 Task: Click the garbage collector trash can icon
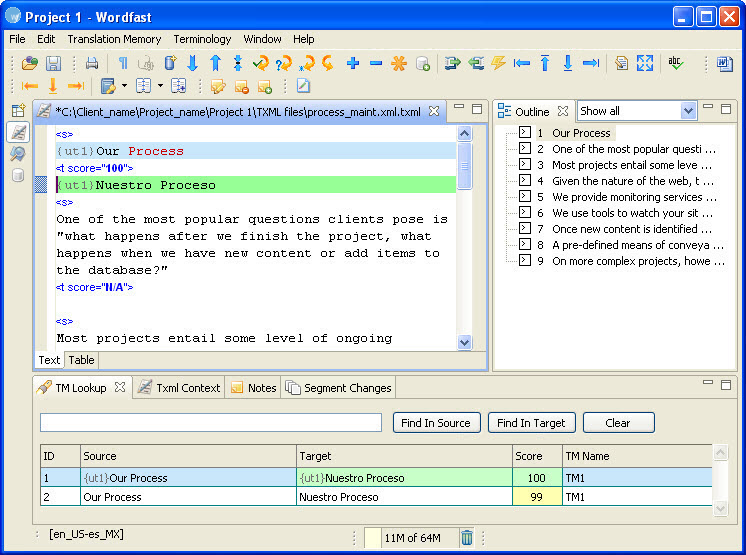(x=467, y=537)
